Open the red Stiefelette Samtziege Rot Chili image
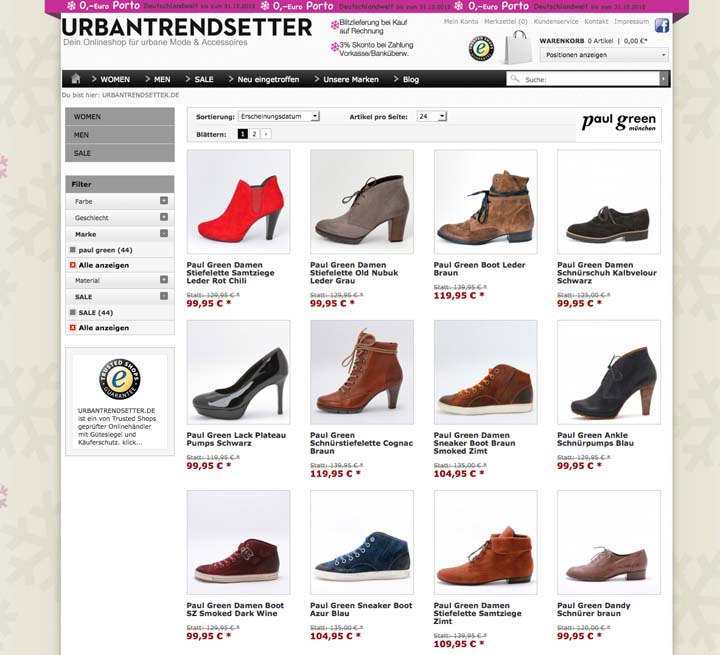The image size is (720, 655). (238, 202)
